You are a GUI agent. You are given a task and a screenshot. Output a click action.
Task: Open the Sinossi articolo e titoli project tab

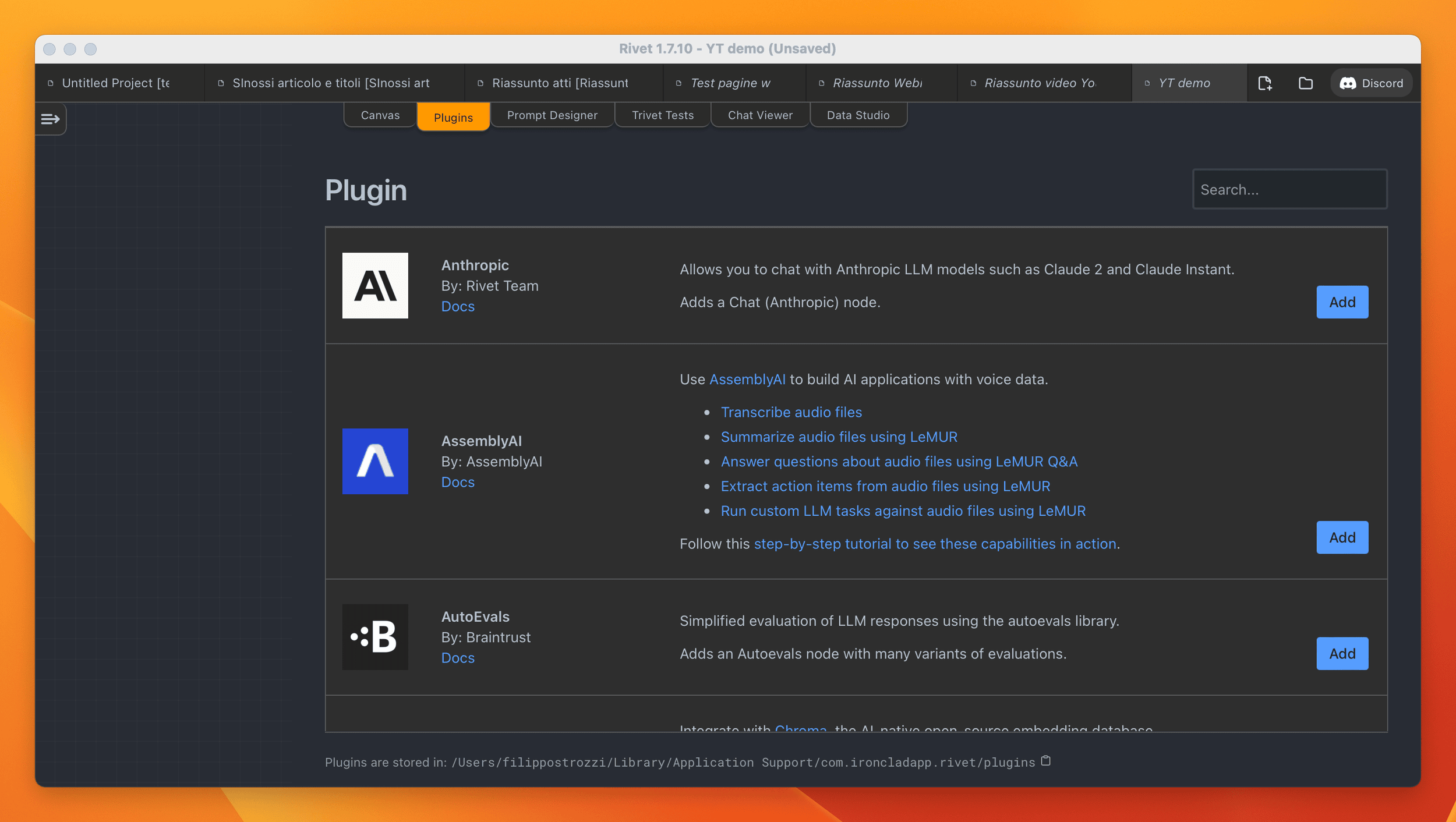click(x=335, y=83)
